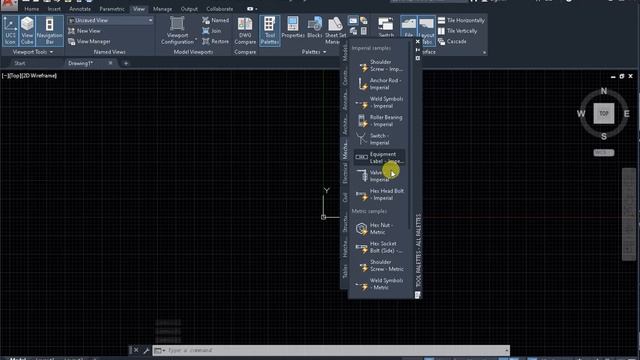
Task: Select Hex Nut - Metric tool
Action: (380, 229)
